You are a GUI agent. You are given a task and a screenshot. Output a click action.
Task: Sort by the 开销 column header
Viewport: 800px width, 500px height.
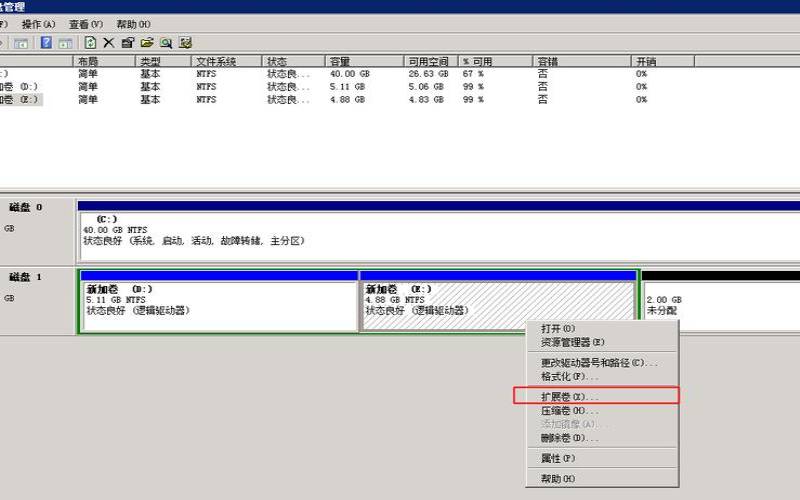[x=663, y=61]
